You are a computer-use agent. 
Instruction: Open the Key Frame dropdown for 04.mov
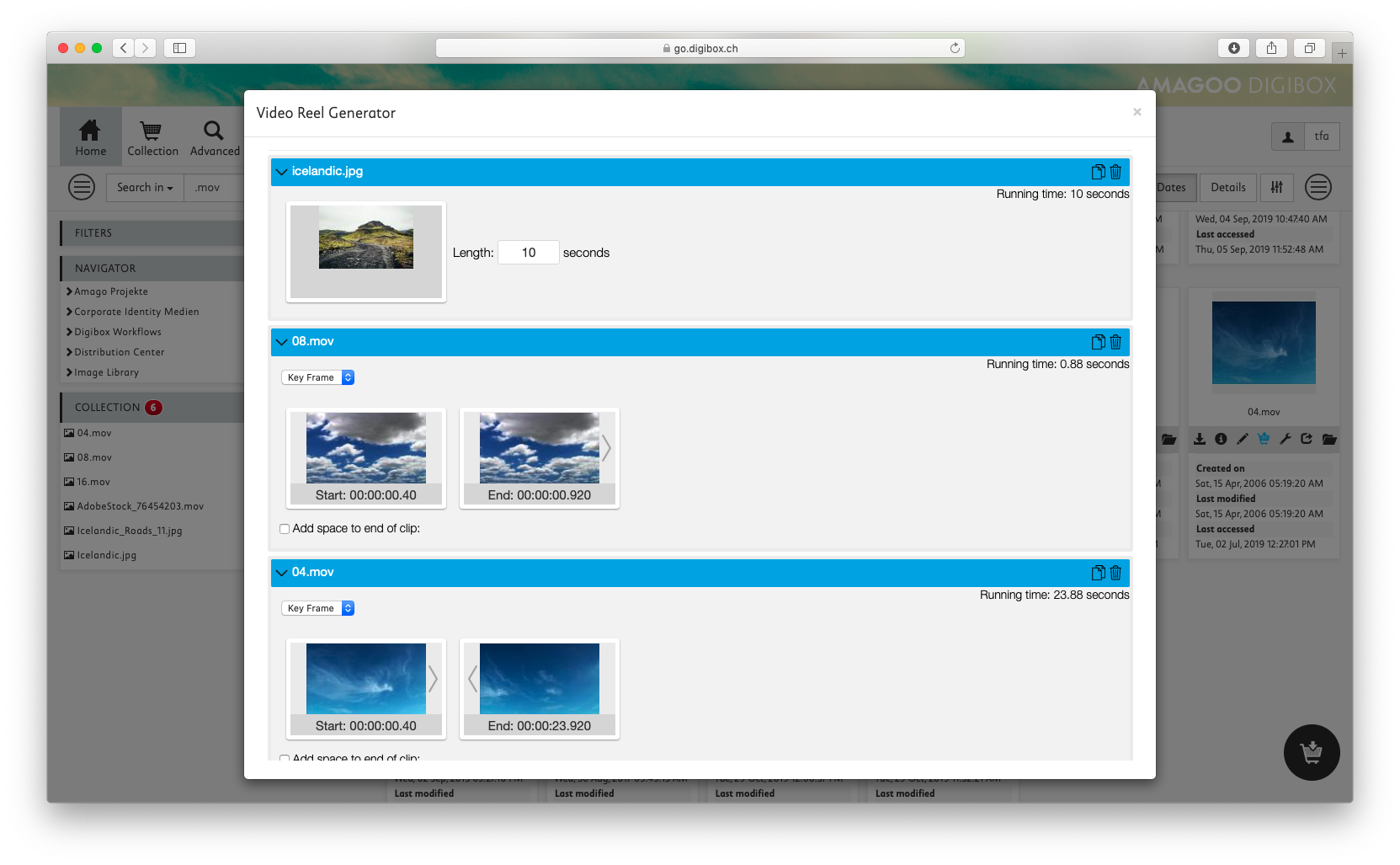tap(317, 608)
